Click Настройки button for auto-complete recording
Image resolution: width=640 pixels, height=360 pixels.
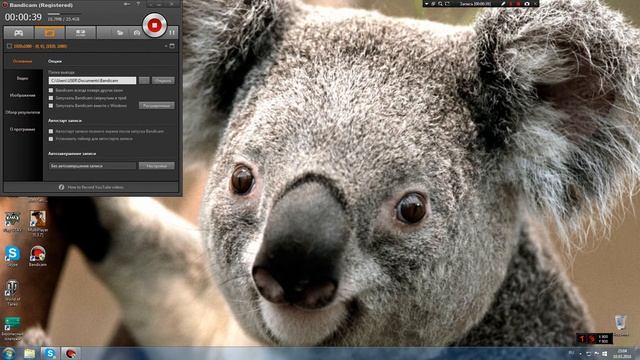(157, 166)
